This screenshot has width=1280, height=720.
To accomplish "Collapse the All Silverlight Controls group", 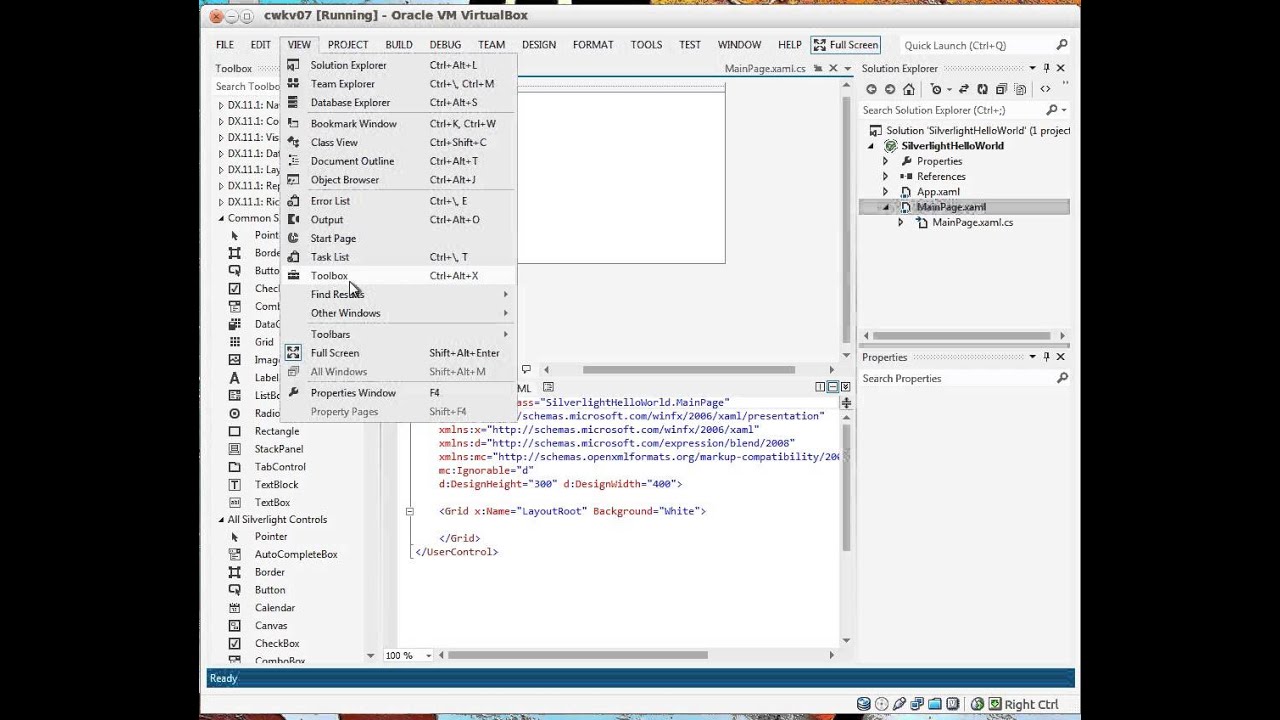I will tap(221, 520).
